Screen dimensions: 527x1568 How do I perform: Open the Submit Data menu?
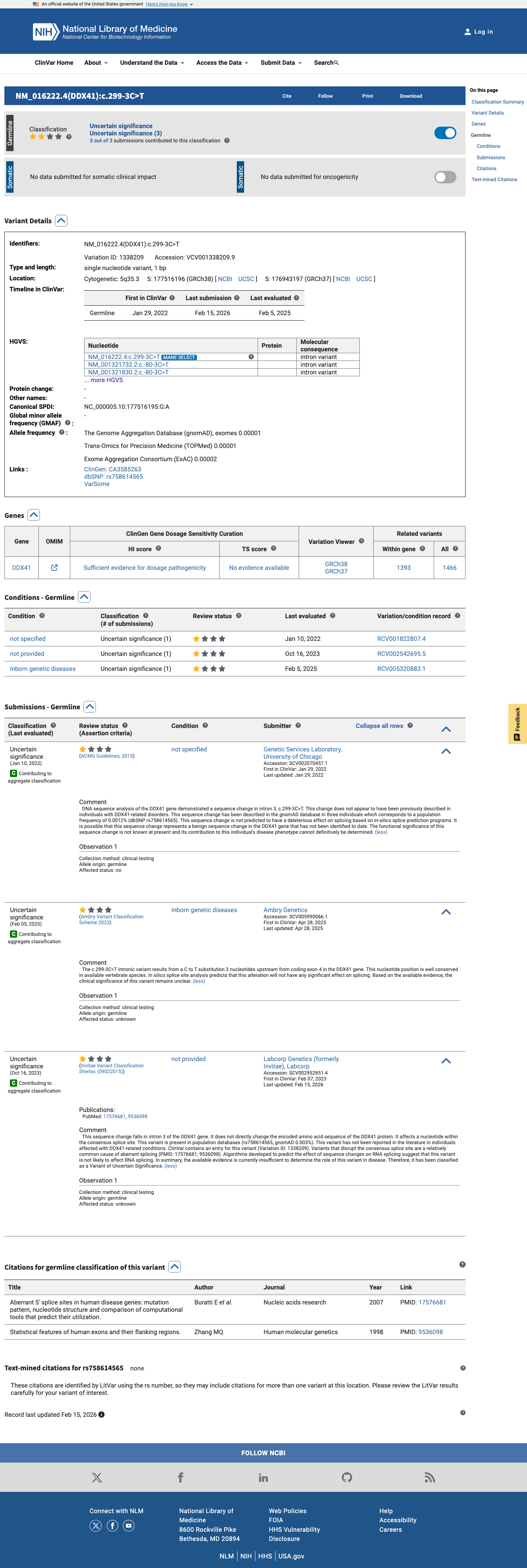coord(281,63)
